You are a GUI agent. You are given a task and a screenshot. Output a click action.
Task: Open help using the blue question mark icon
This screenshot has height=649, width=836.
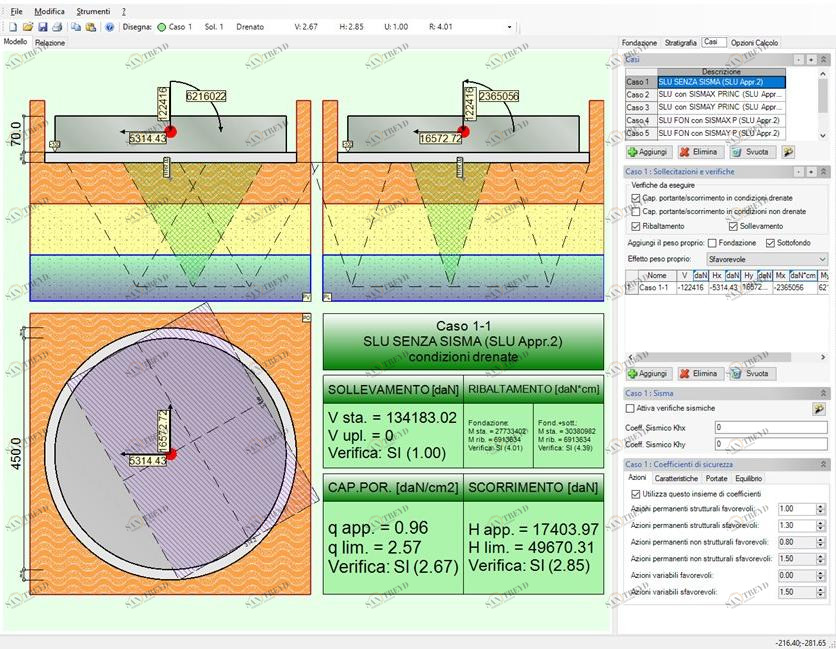tap(109, 27)
